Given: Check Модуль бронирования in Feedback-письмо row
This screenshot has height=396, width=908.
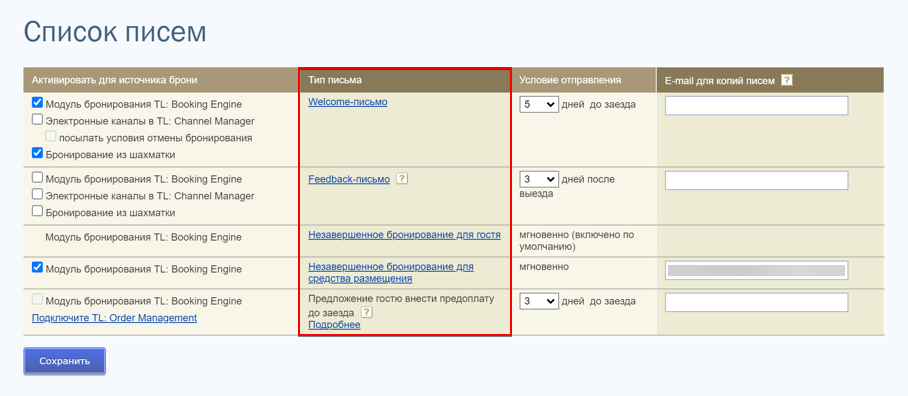Looking at the screenshot, I should 38,178.
